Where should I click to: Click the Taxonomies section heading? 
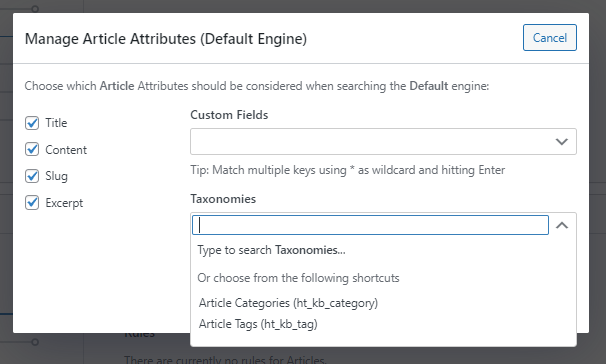click(x=223, y=199)
